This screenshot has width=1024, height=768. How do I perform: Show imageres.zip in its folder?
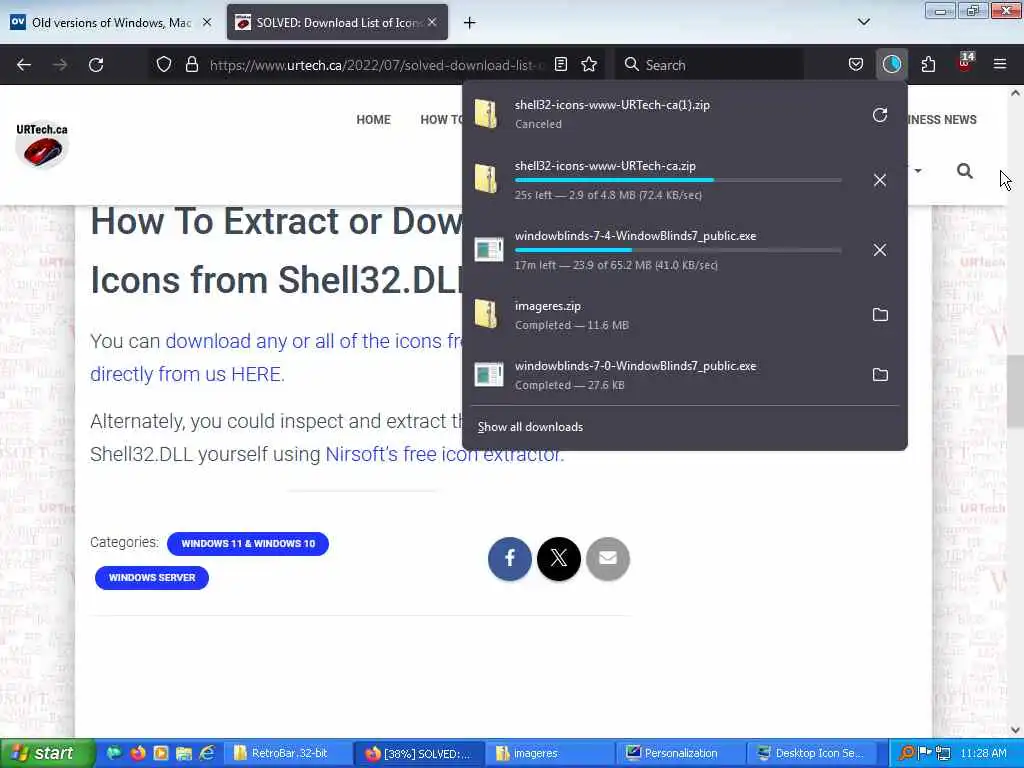880,315
